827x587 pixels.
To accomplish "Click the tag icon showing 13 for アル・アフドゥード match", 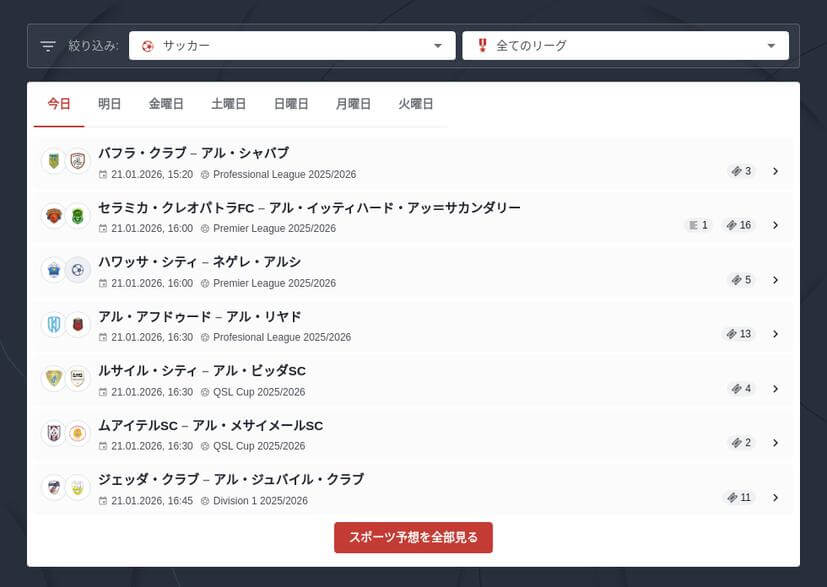I will pos(740,334).
